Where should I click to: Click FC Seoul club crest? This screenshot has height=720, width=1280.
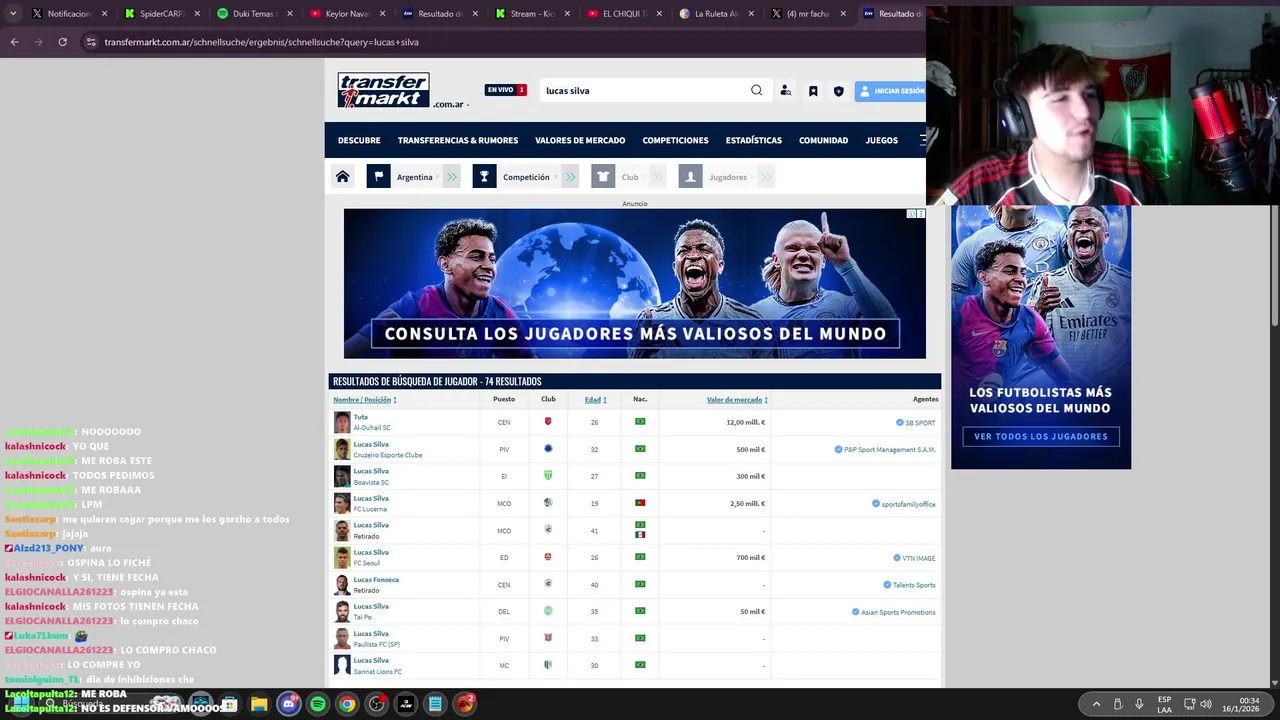pos(548,557)
